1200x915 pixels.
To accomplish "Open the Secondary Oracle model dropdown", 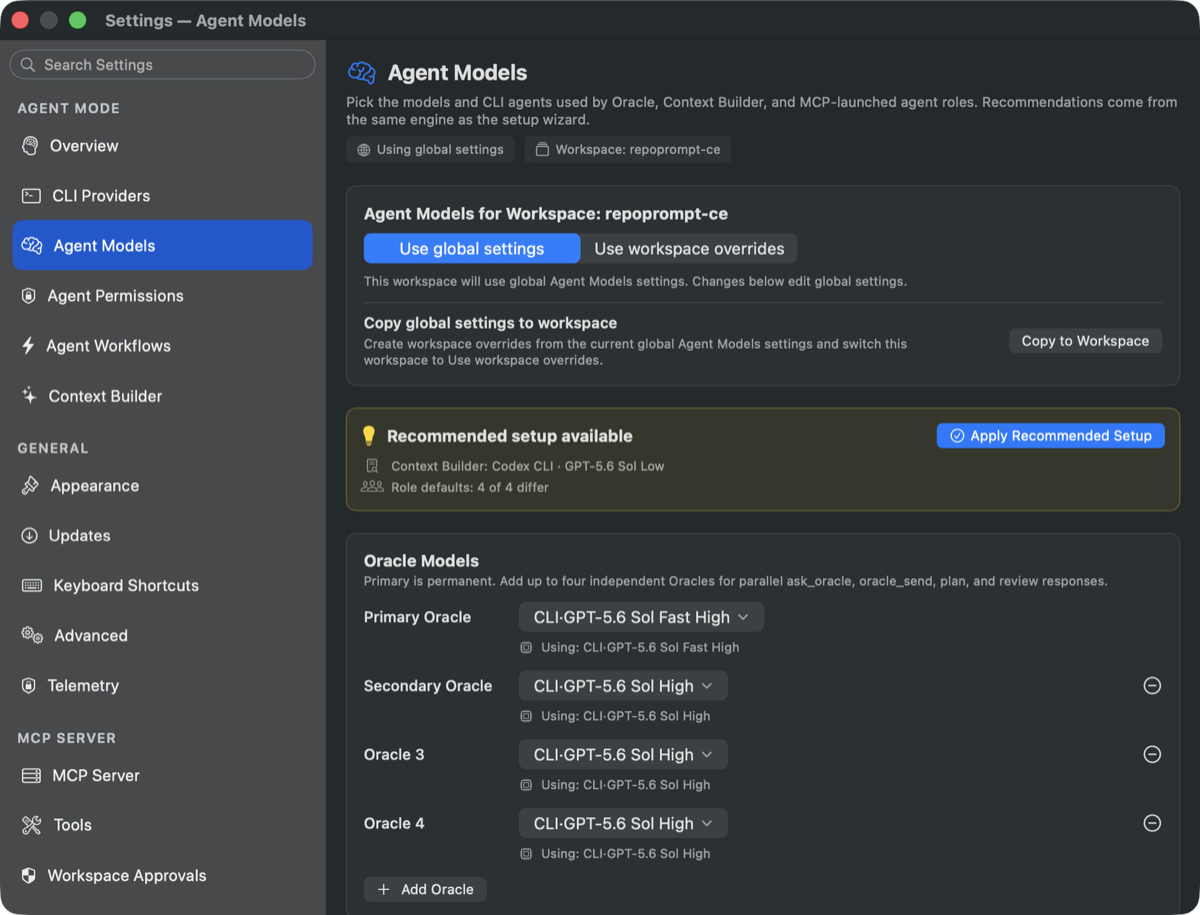I will pos(623,686).
